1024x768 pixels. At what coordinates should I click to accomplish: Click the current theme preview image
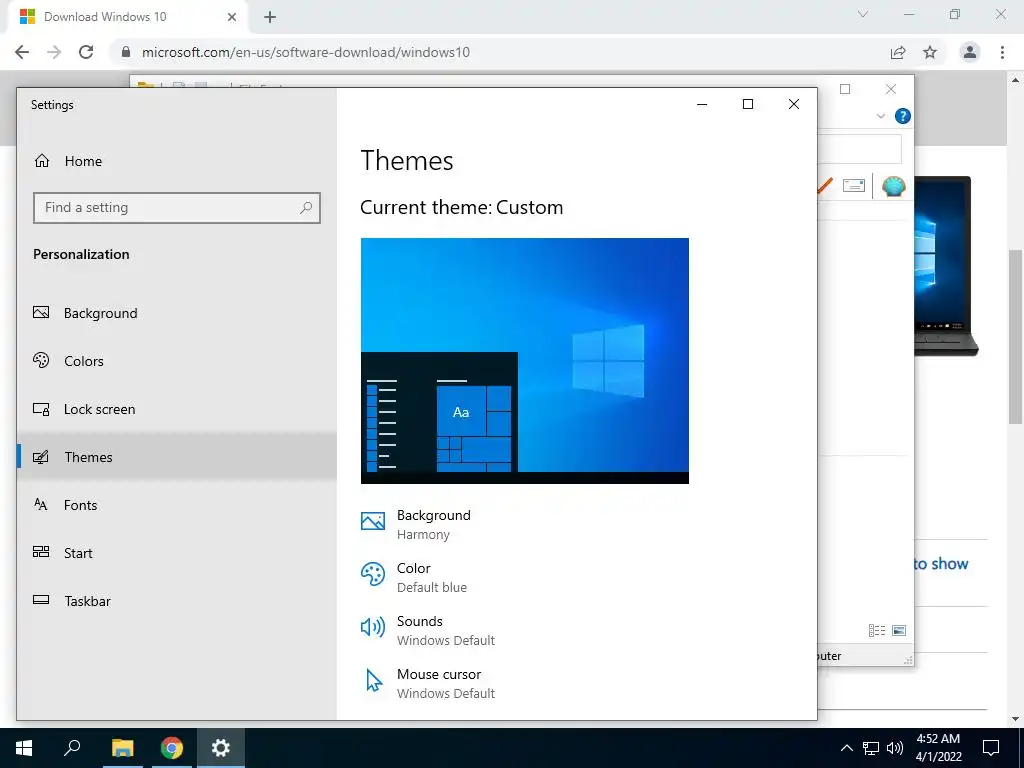click(524, 360)
